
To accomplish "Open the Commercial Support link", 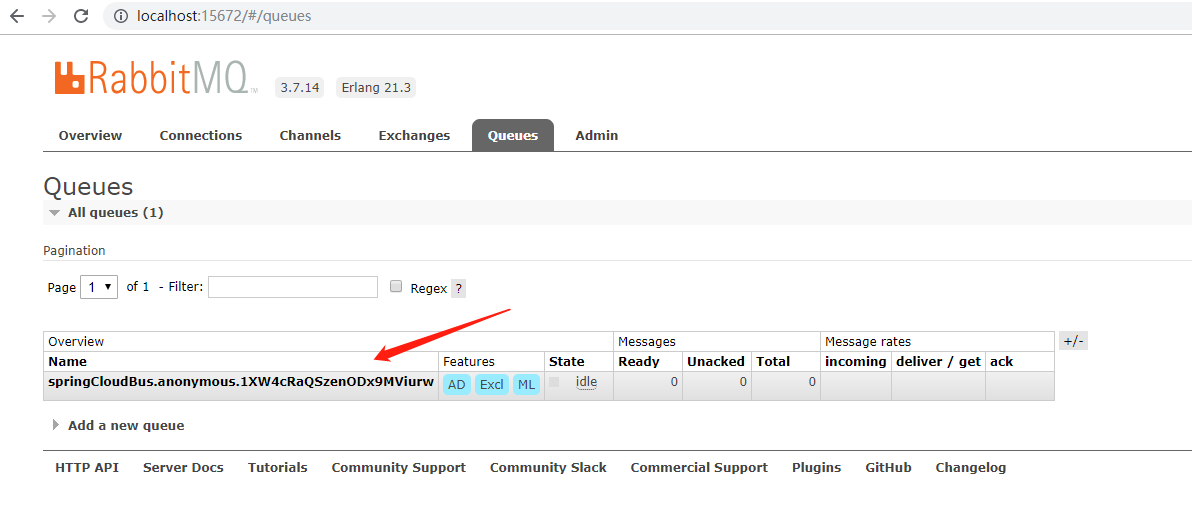I will click(x=699, y=468).
